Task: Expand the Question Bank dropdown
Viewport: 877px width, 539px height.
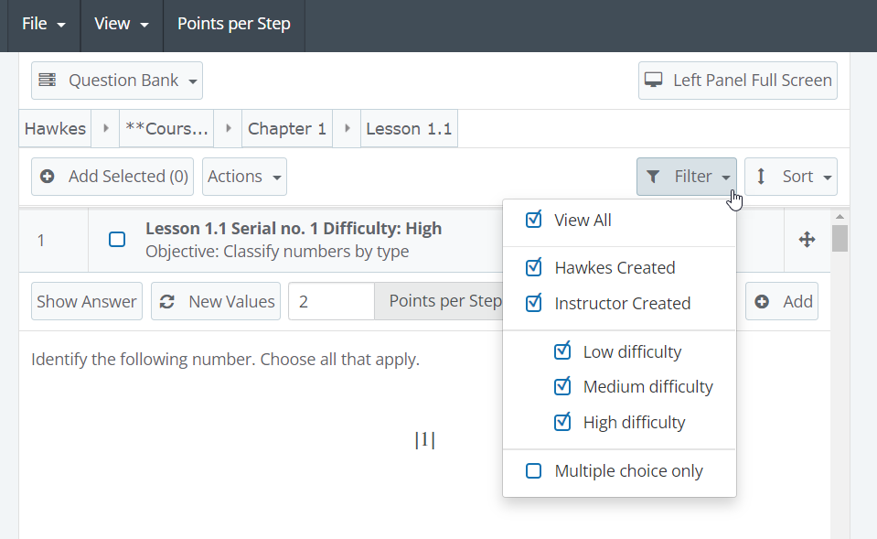Action: coord(117,81)
